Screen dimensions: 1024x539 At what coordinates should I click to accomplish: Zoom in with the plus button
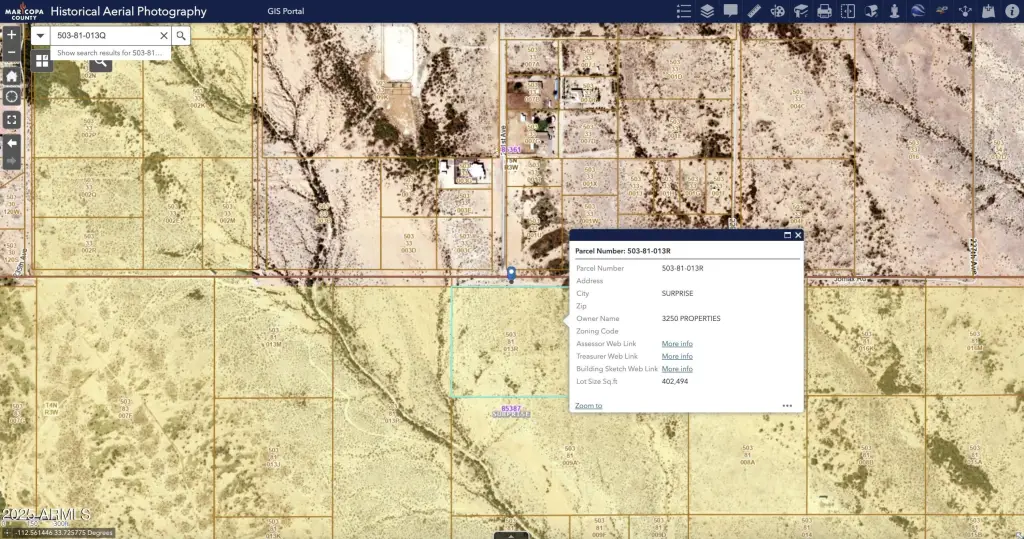tap(12, 33)
